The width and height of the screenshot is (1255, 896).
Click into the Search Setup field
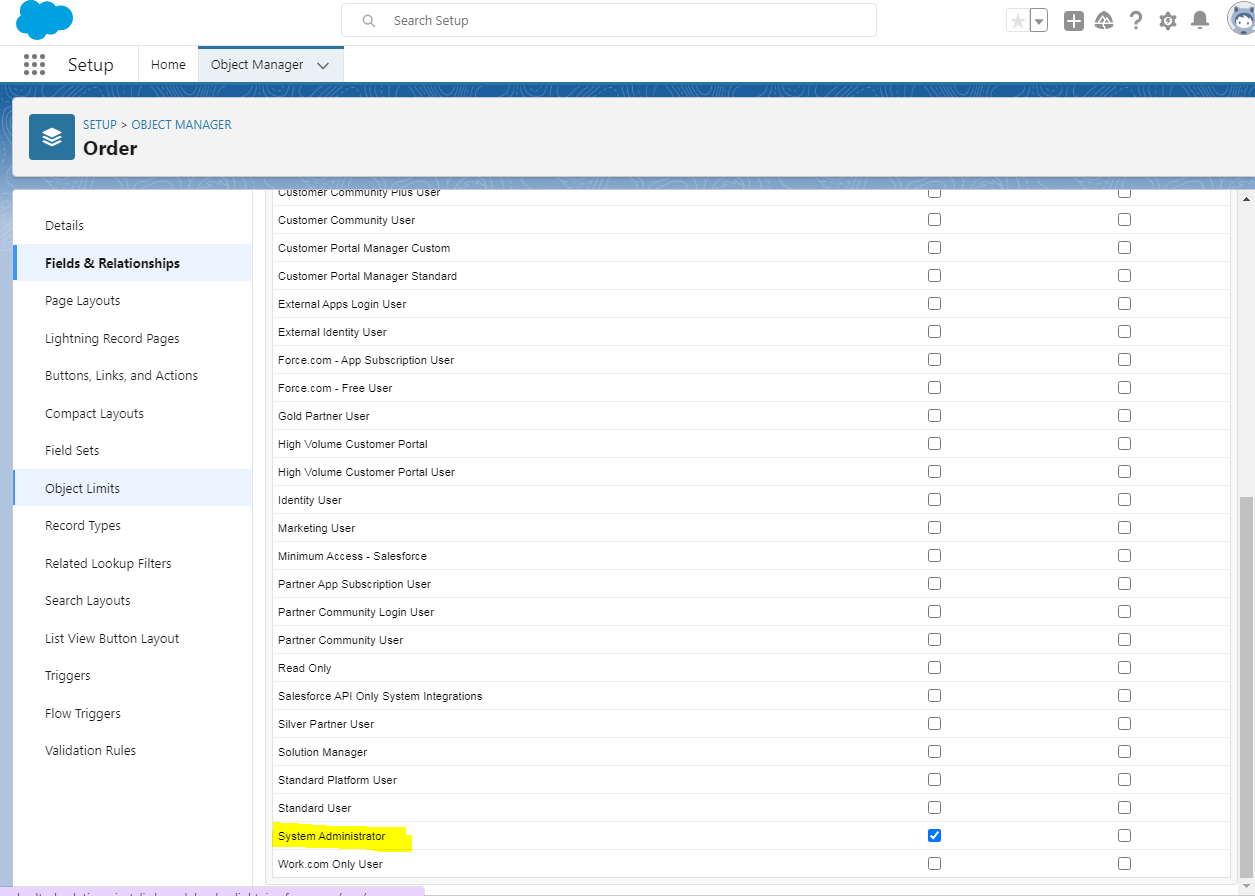click(x=609, y=20)
